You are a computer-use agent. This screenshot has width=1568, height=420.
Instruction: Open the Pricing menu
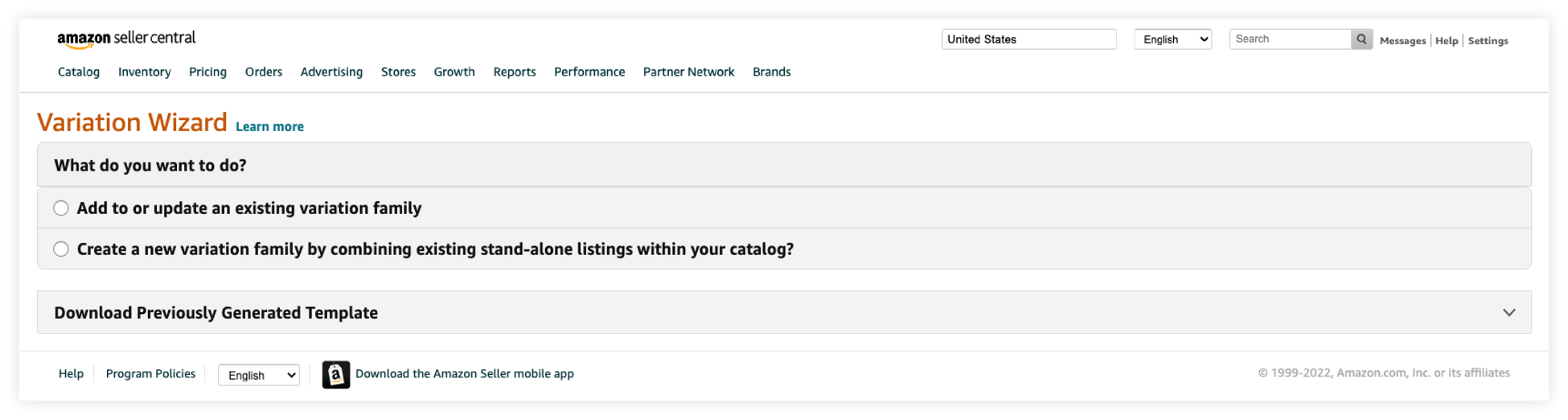point(207,72)
